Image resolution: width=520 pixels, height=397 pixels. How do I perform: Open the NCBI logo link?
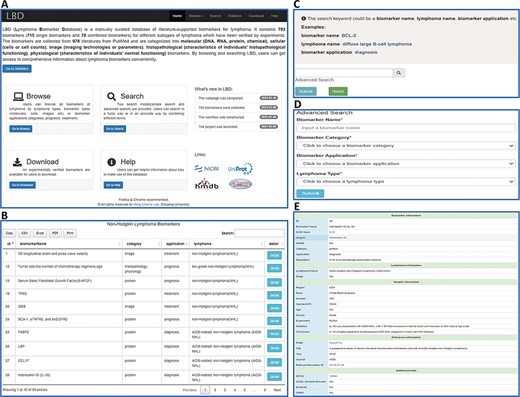(x=207, y=169)
